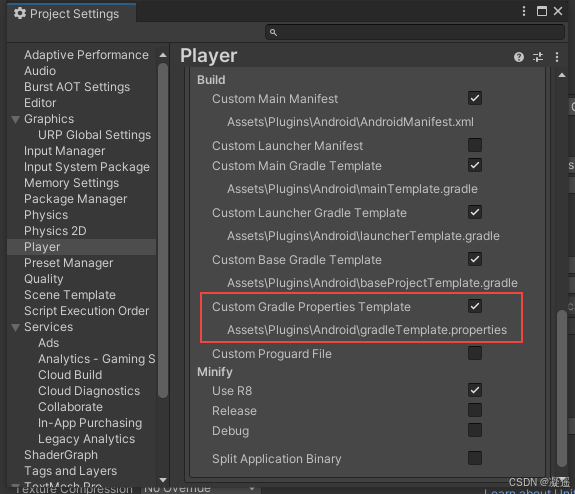Viewport: 575px width, 494px height.
Task: Select the Player category in sidebar
Action: click(81, 247)
